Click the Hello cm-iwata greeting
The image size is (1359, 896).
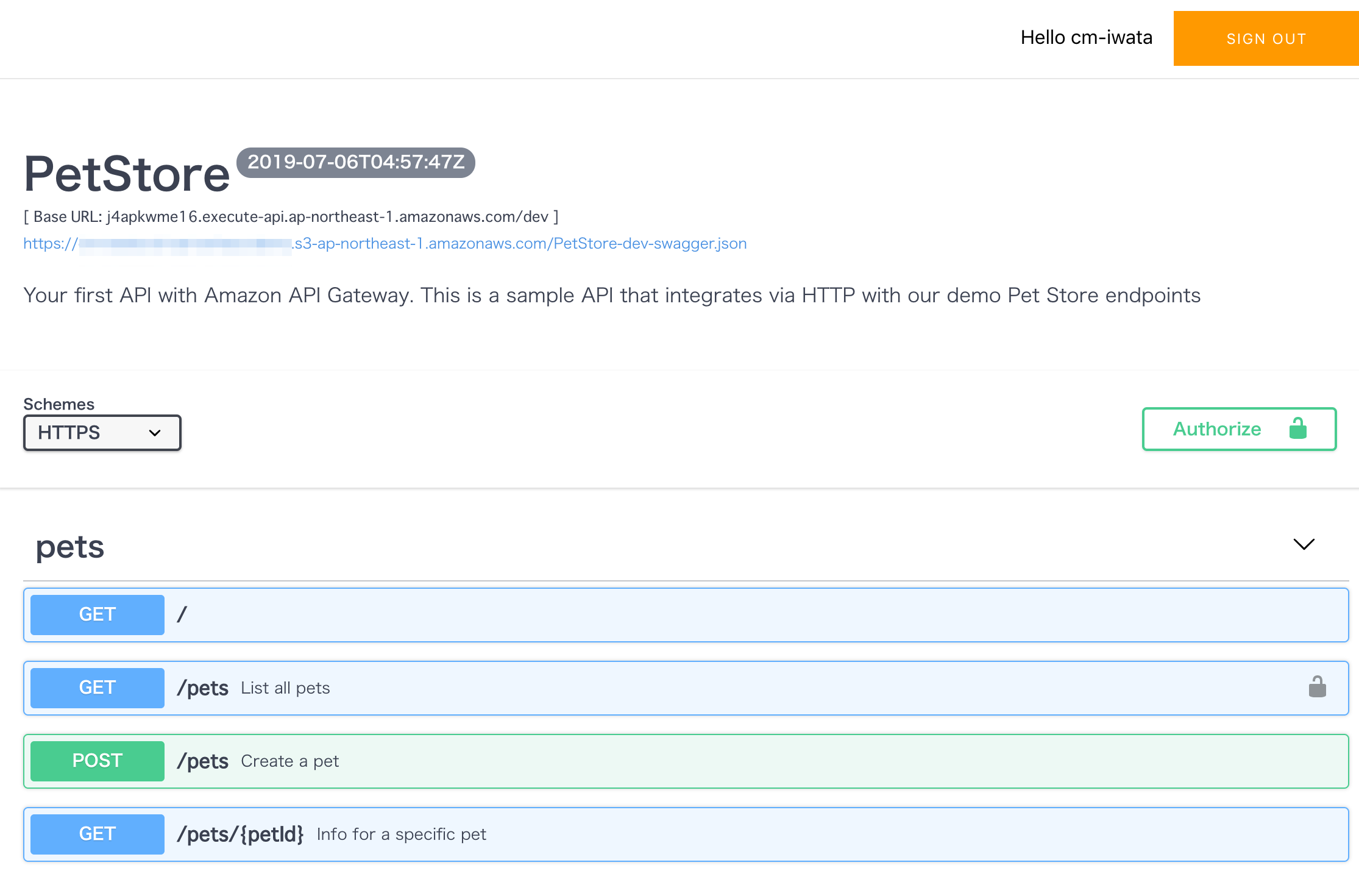[x=1086, y=37]
